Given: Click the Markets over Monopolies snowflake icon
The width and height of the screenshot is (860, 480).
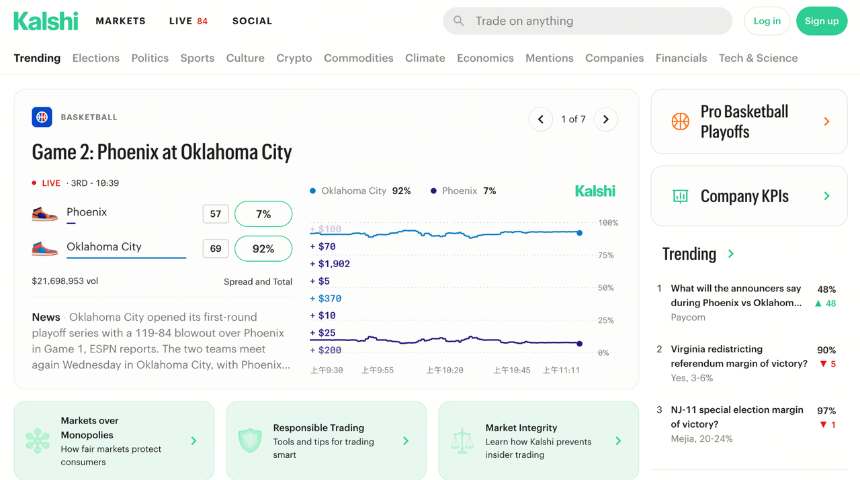Looking at the screenshot, I should [37, 441].
